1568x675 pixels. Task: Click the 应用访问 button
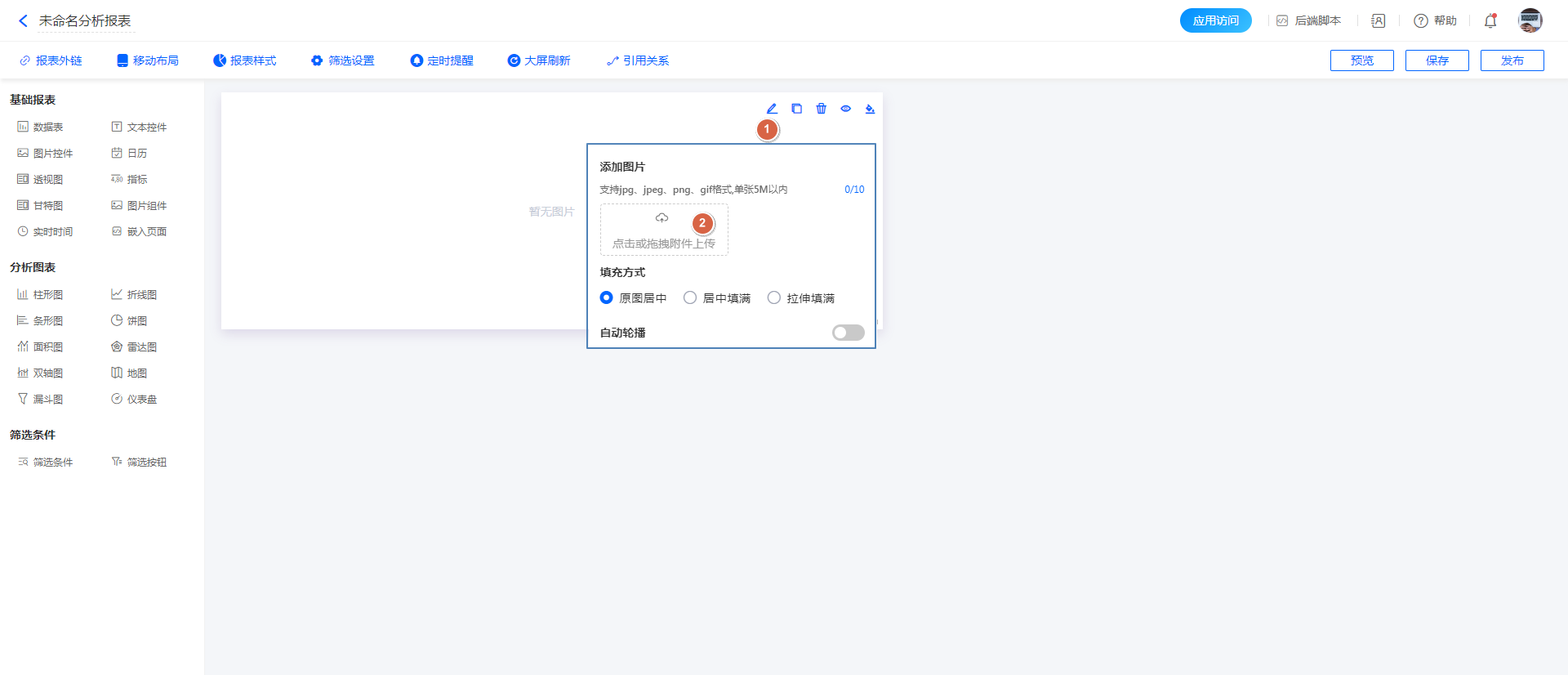(1215, 20)
